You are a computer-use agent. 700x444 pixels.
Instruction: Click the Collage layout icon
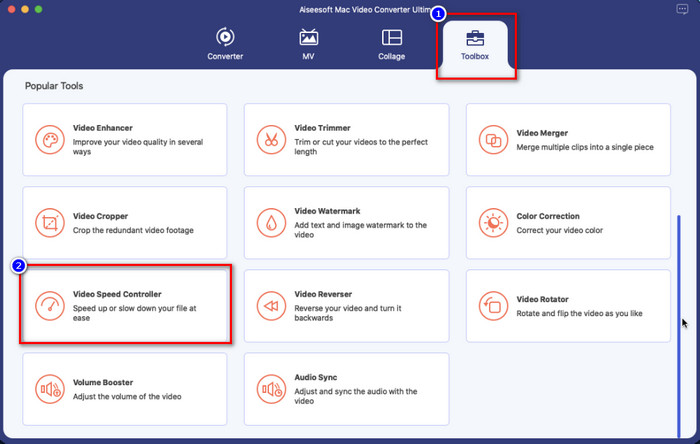click(x=392, y=37)
